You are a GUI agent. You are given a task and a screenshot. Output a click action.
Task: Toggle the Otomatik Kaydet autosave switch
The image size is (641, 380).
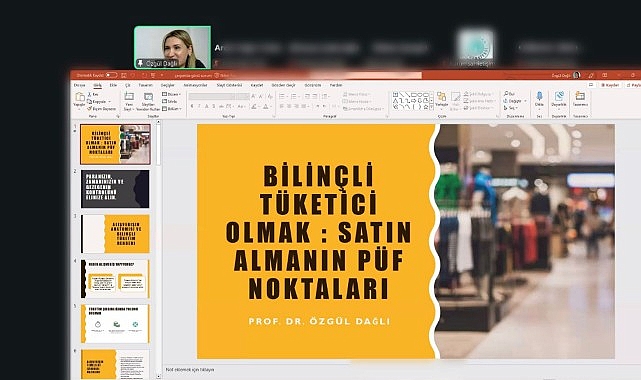click(111, 75)
